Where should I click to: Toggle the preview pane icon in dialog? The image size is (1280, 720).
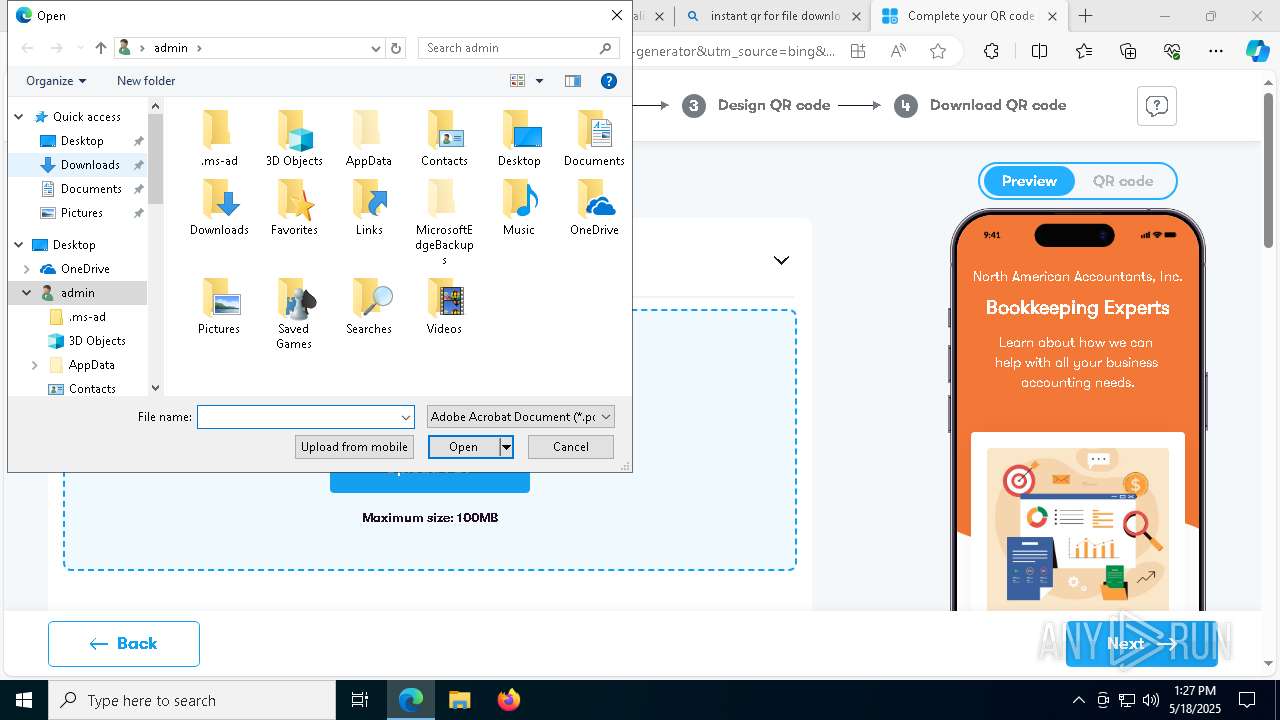pos(573,81)
